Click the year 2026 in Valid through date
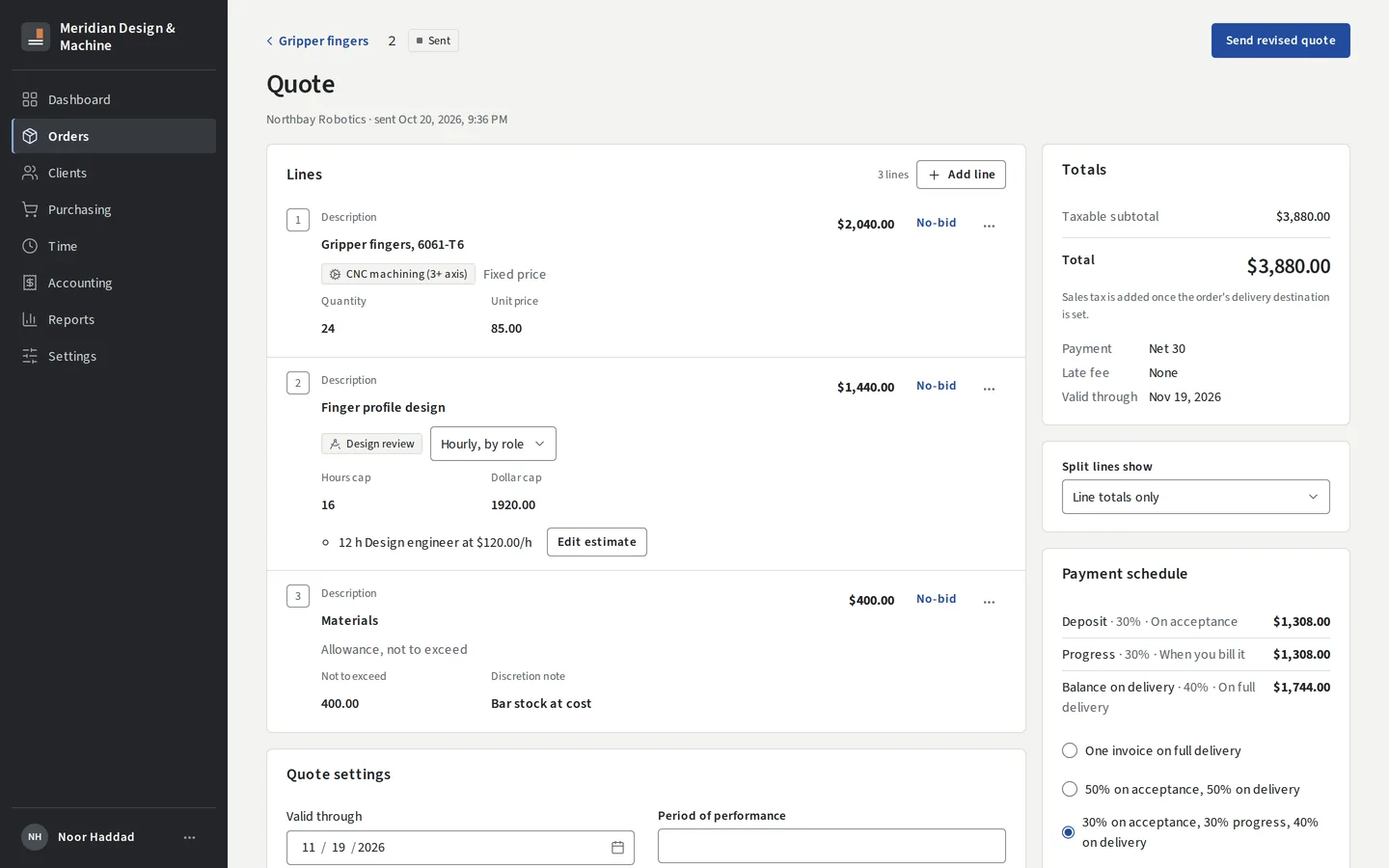This screenshot has width=1389, height=868. pos(371,848)
